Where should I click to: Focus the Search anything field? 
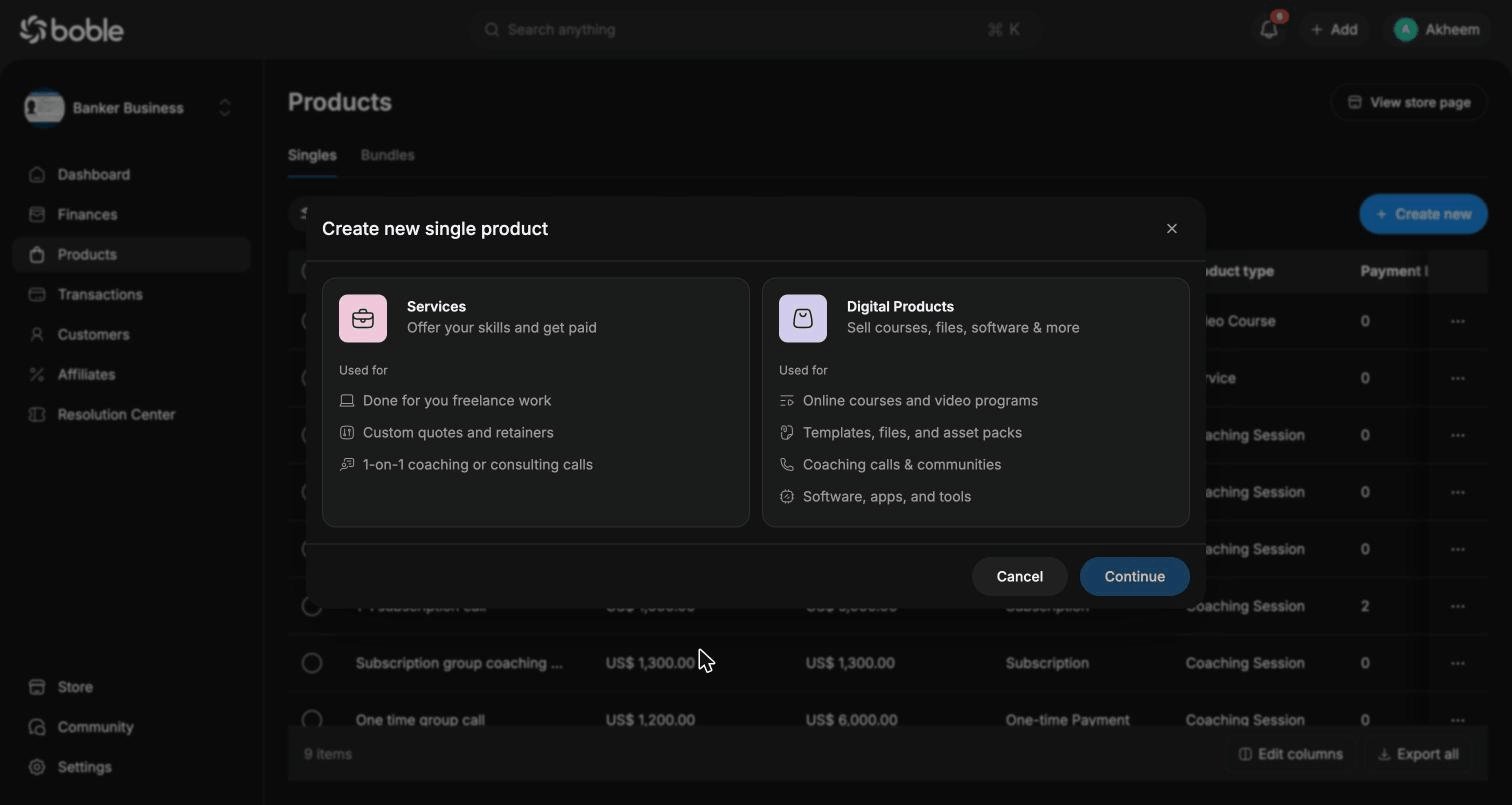(755, 30)
